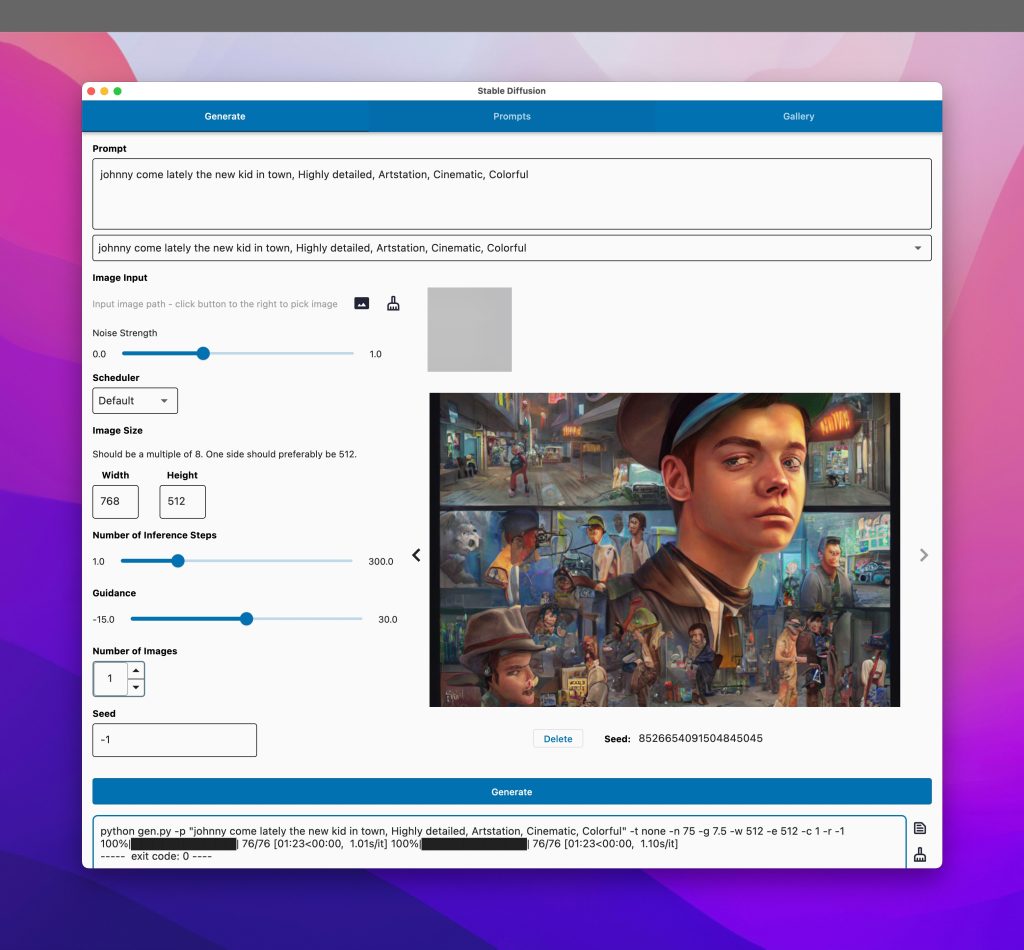This screenshot has height=950, width=1024.
Task: Pick an input image with the picture icon
Action: 361,303
